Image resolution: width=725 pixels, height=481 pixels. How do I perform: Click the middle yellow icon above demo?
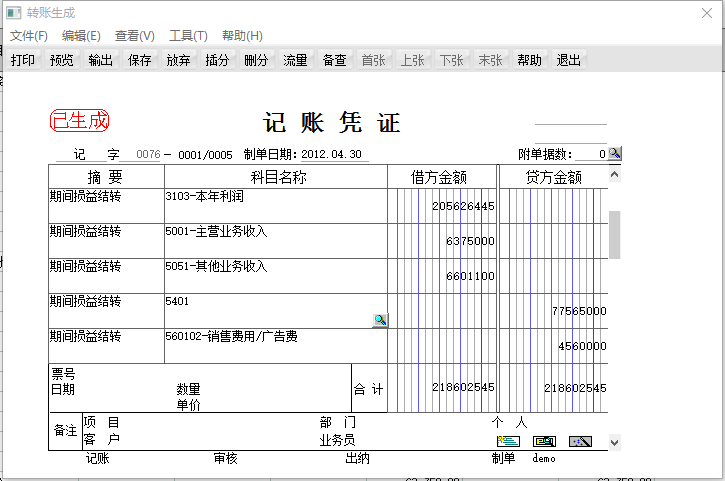tap(544, 441)
